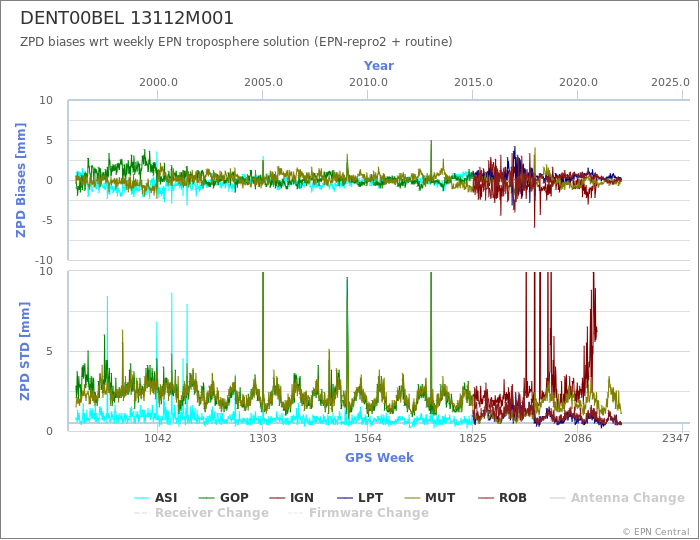
Task: Toggle the LPT series legend entry
Action: 360,498
